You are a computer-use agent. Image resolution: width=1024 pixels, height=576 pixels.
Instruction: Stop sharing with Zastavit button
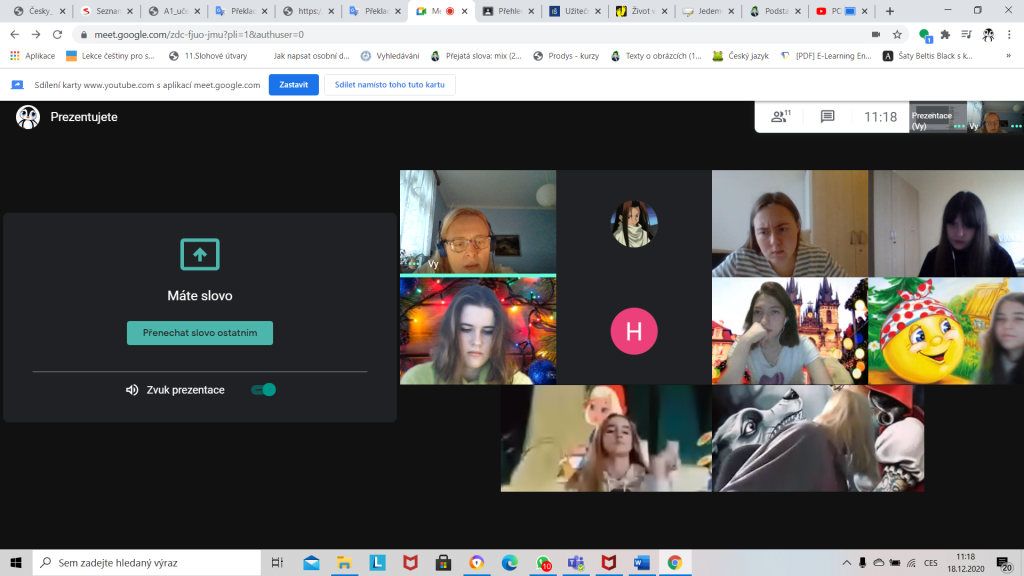point(294,84)
